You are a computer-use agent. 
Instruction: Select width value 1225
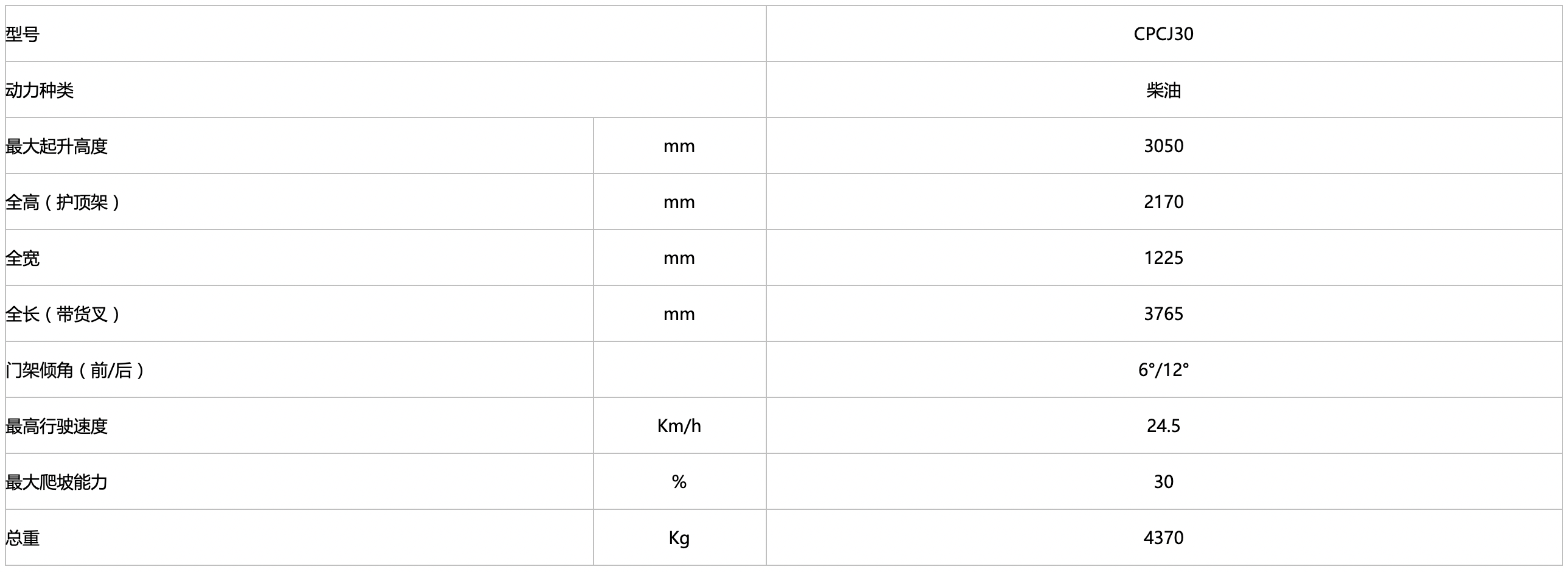pyautogui.click(x=1163, y=258)
